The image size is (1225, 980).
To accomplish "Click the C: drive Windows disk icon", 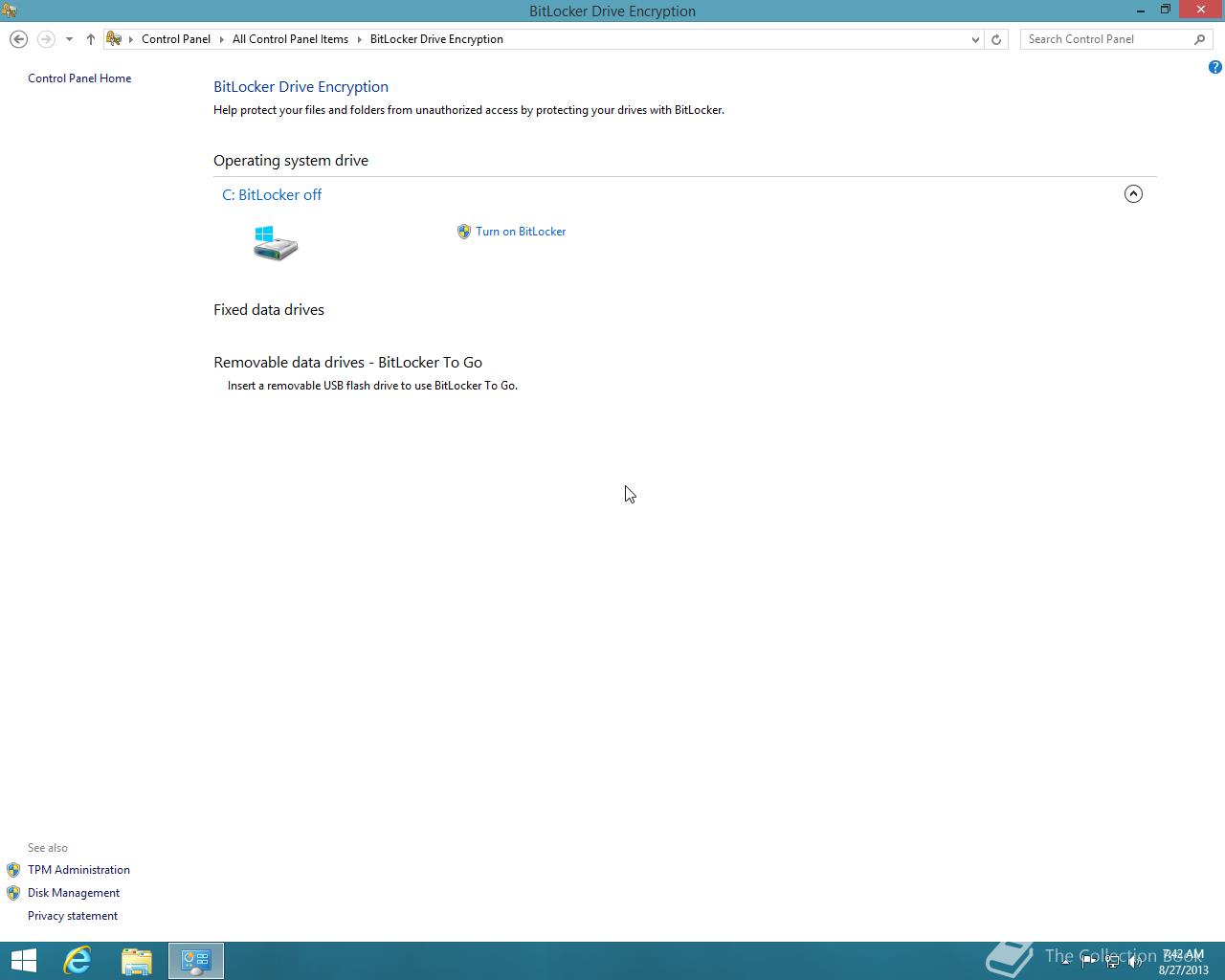I will 276,243.
